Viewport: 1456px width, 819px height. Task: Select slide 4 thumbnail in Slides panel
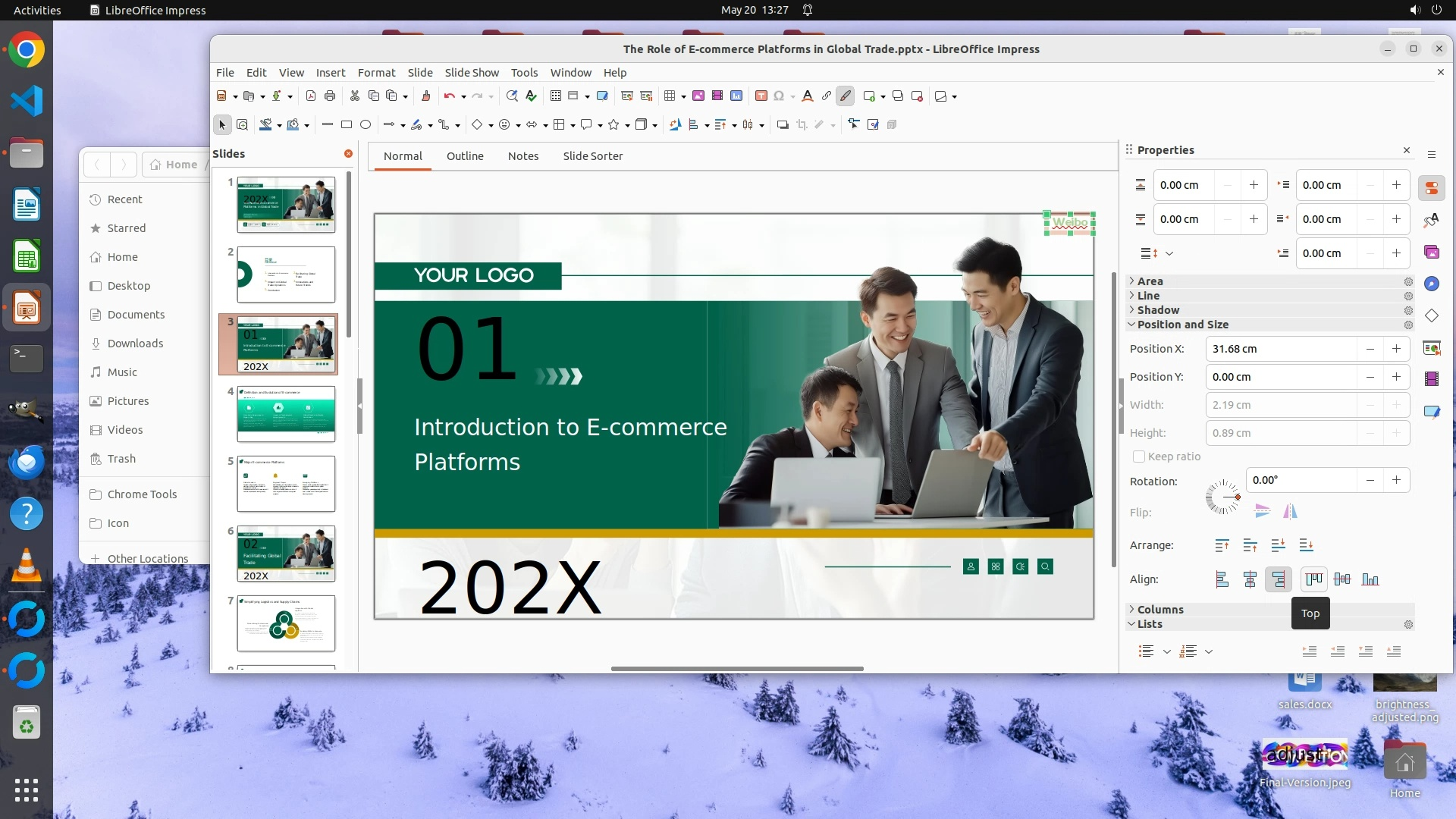tap(286, 413)
